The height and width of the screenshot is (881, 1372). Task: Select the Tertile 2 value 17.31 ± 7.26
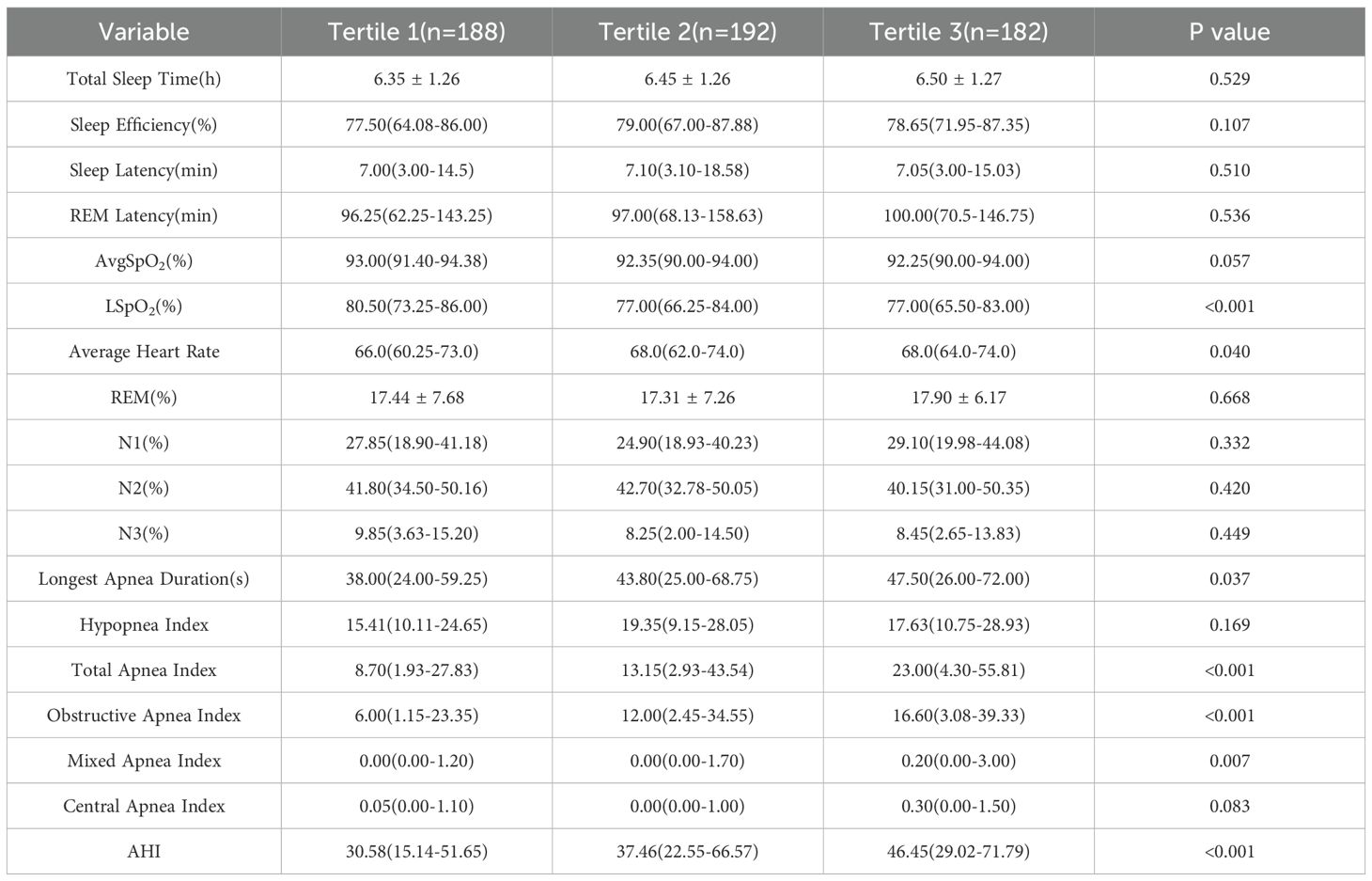[x=687, y=398]
